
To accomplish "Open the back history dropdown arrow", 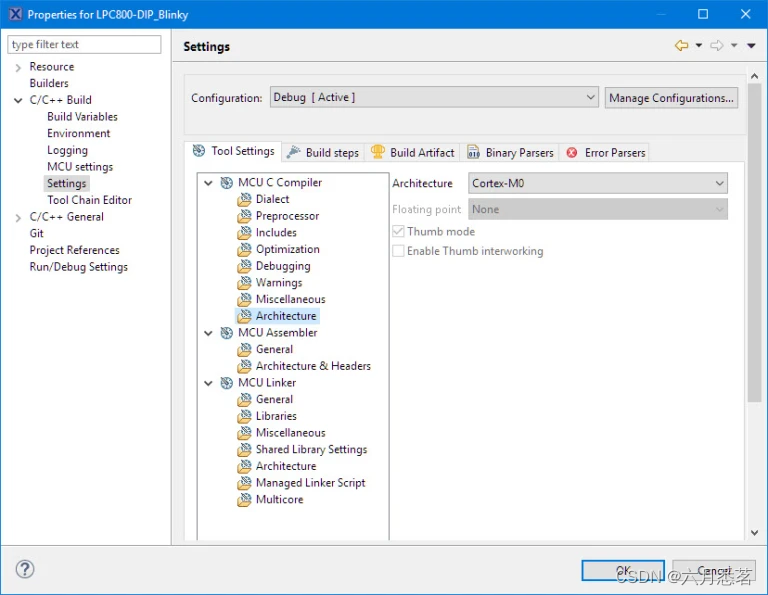I will (x=699, y=46).
